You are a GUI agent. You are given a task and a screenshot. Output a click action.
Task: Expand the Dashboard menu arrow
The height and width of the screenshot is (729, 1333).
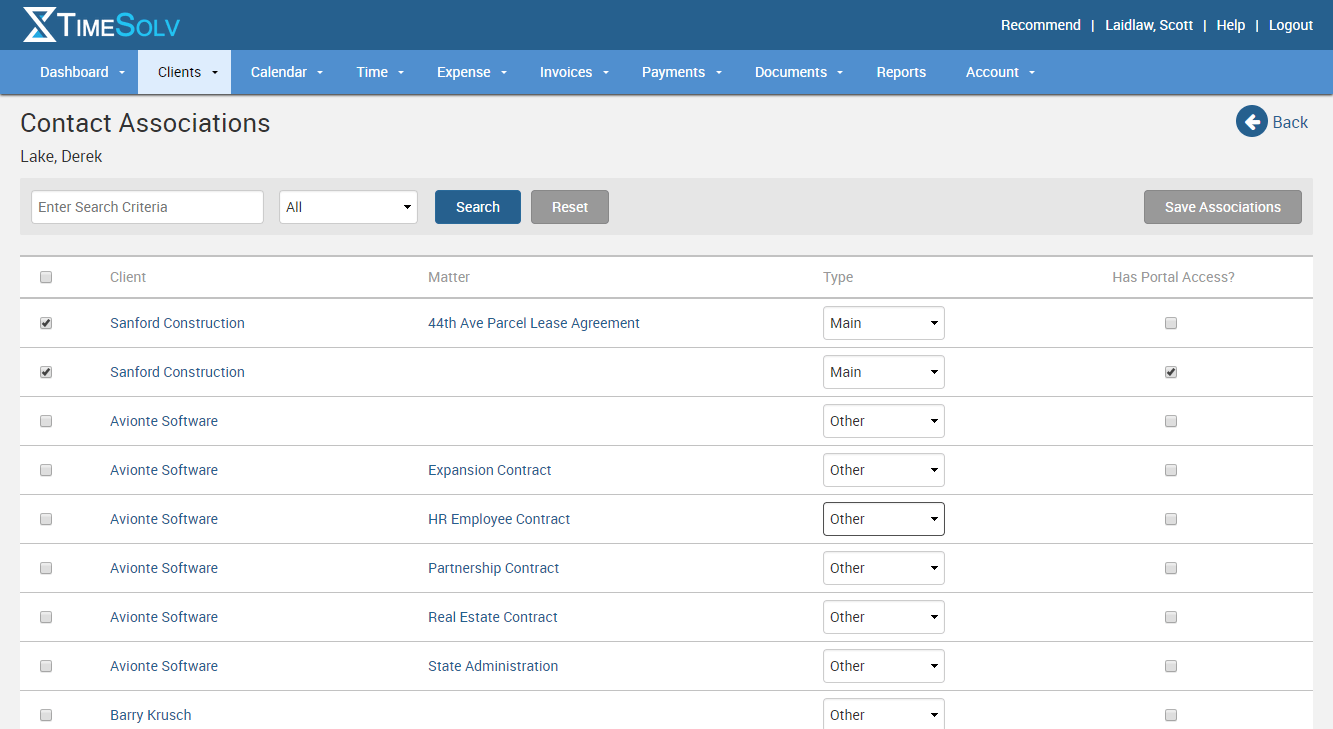(x=122, y=73)
